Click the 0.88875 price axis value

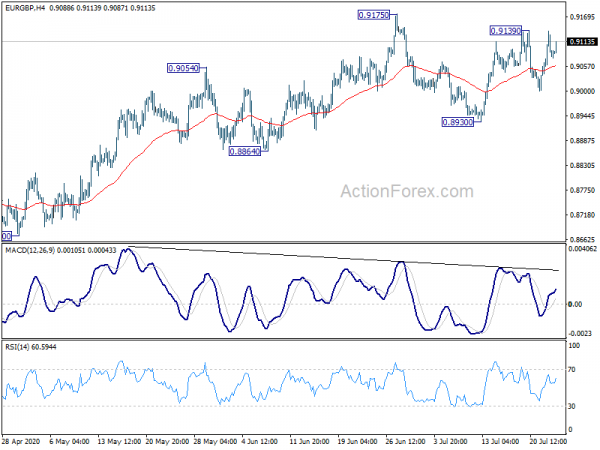[582, 141]
